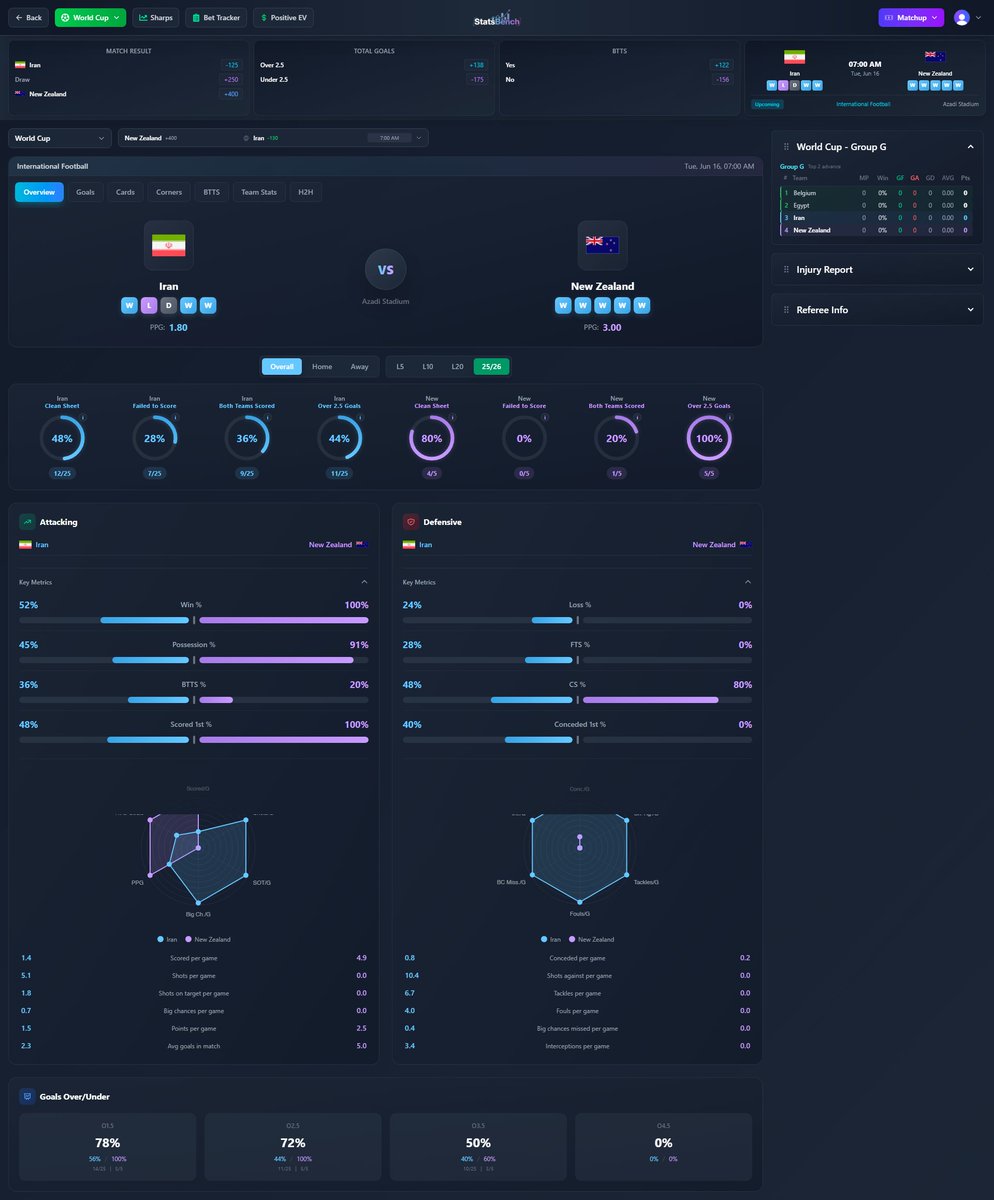Select Iran match result odds -125
Image resolution: width=994 pixels, height=1200 pixels.
[x=232, y=65]
